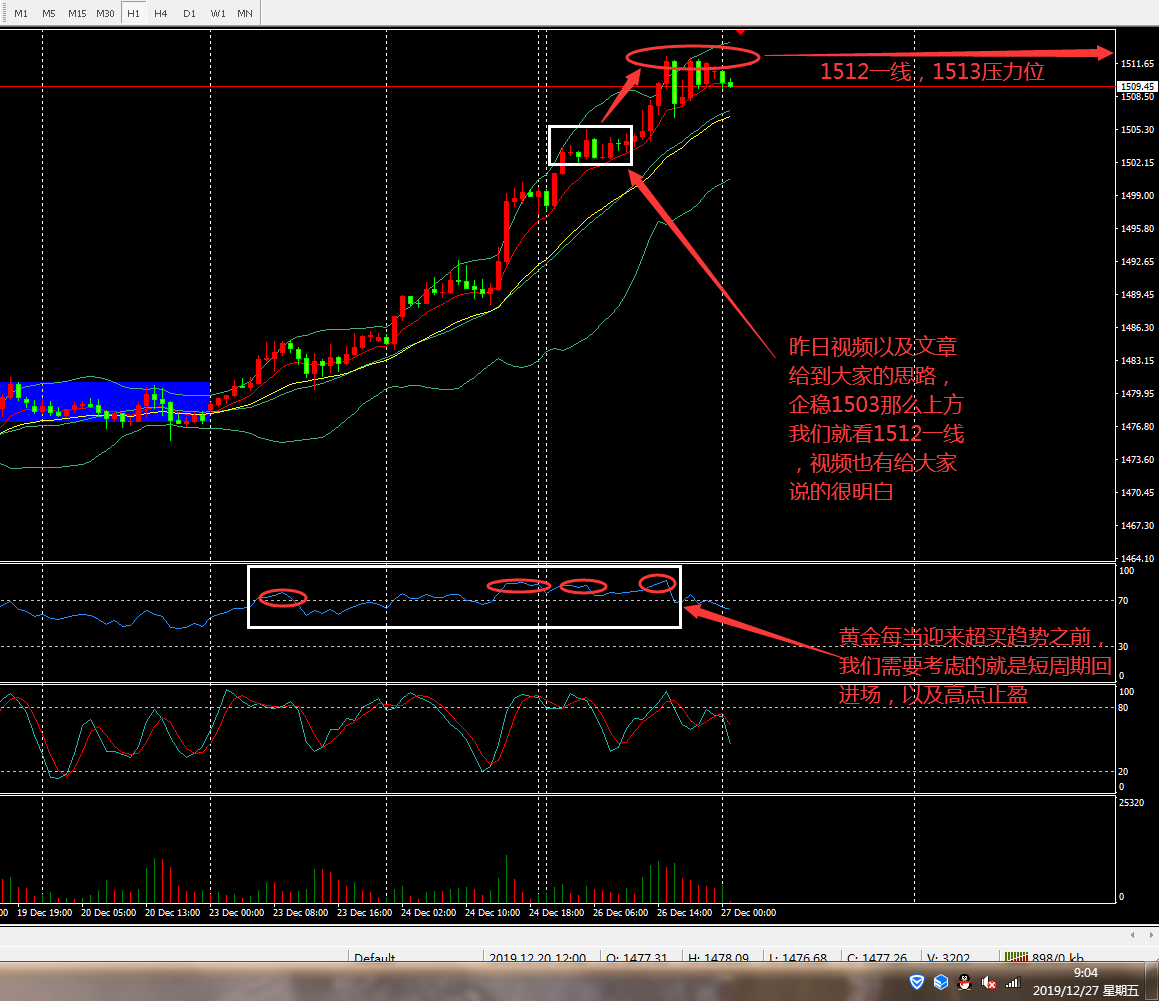Click the 1464.10 price axis label
Image resolution: width=1159 pixels, height=1001 pixels.
click(1137, 558)
